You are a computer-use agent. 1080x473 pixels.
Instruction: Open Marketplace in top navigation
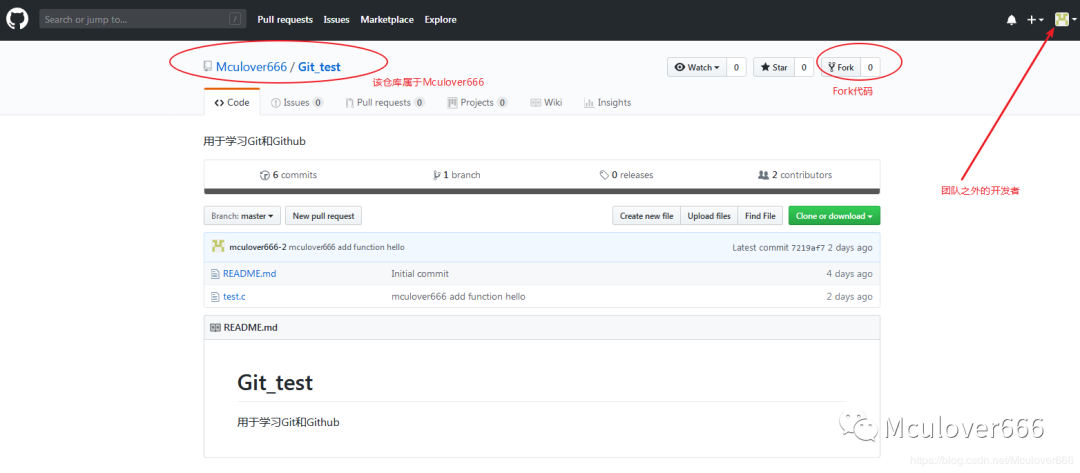coord(387,20)
